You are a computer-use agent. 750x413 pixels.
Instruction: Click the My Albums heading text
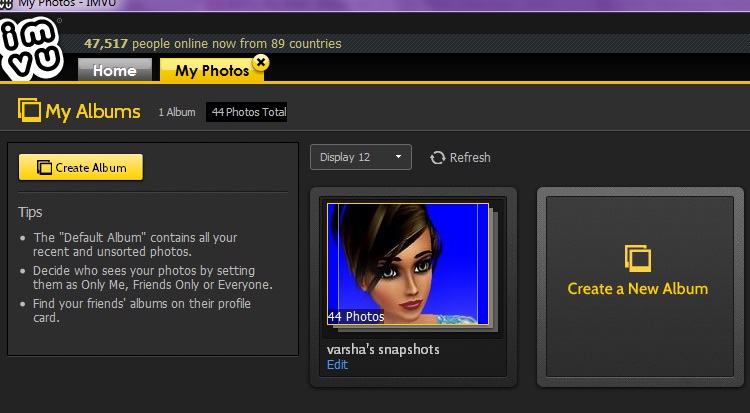93,112
